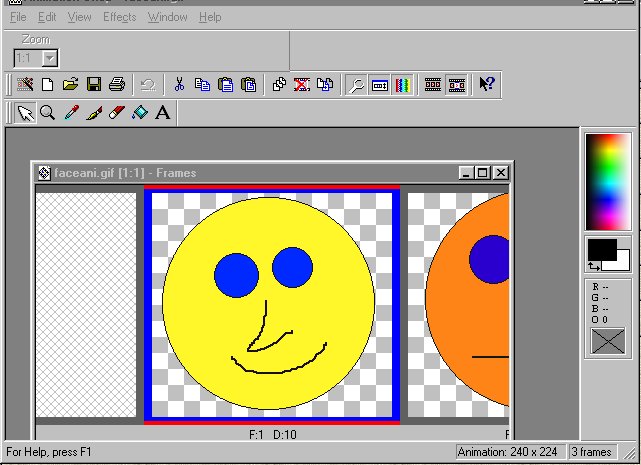Image resolution: width=641 pixels, height=465 pixels.
Task: Click 'For Help, press F1' status text
Action: [49, 452]
